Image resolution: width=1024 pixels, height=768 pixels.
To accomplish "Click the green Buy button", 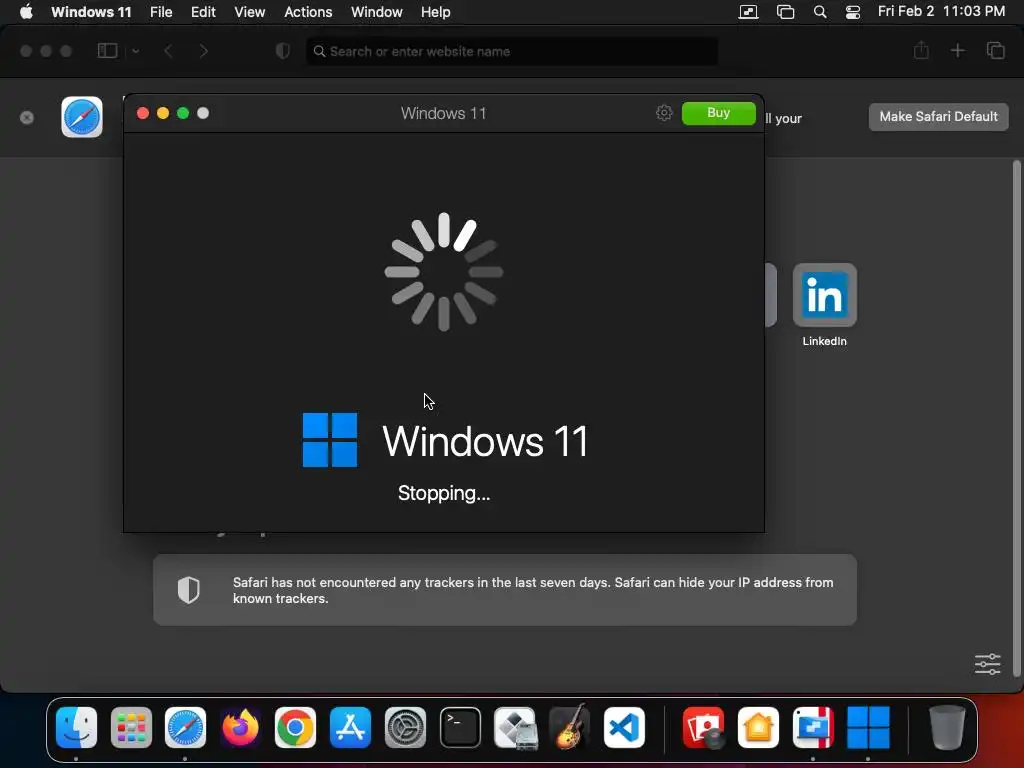I will (x=718, y=113).
